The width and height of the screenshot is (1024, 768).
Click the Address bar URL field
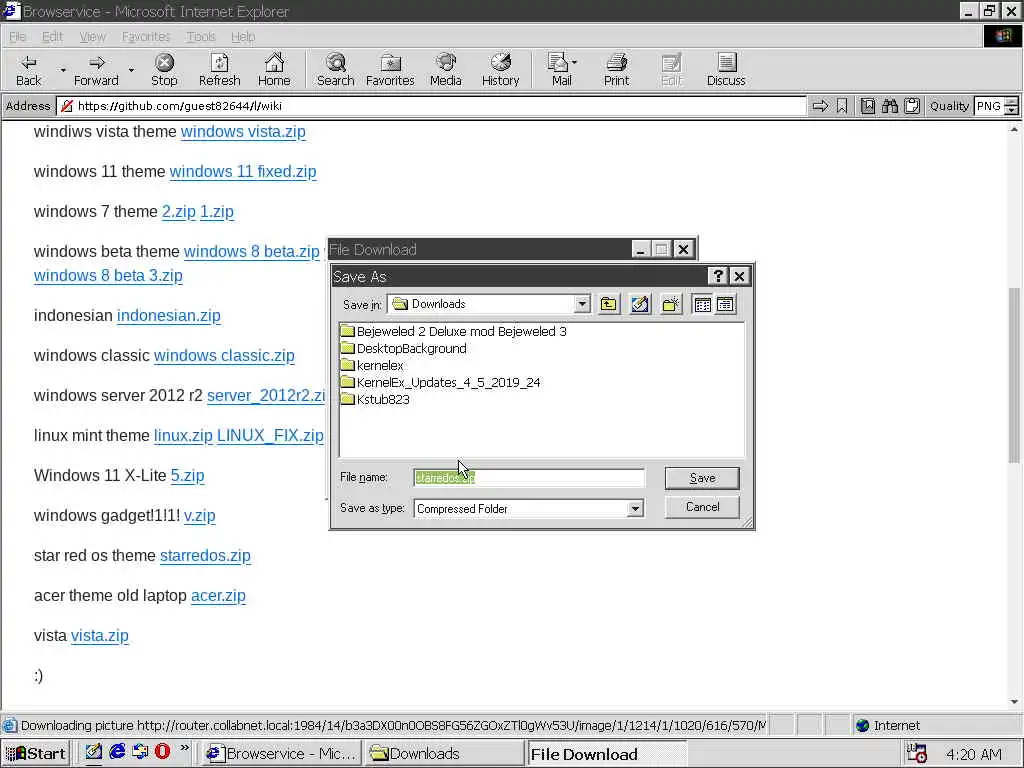[x=431, y=106]
